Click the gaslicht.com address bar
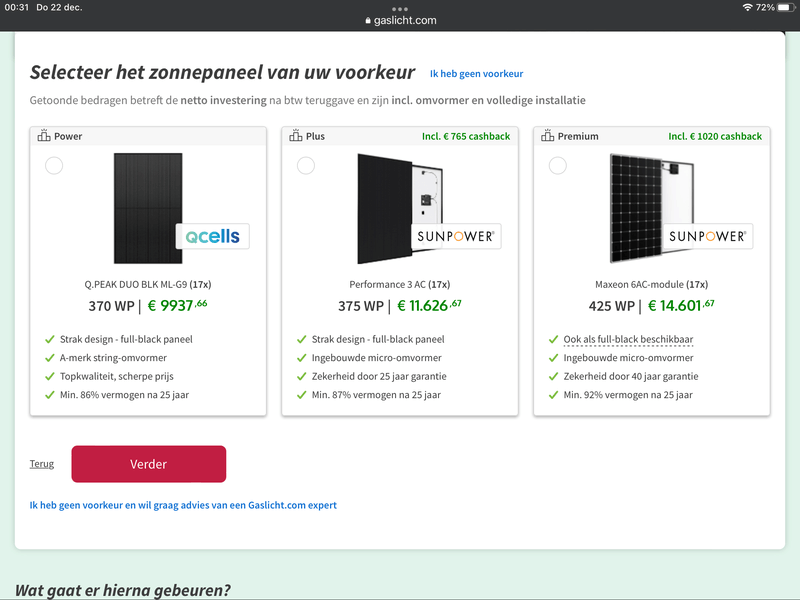The width and height of the screenshot is (800, 600). [399, 18]
